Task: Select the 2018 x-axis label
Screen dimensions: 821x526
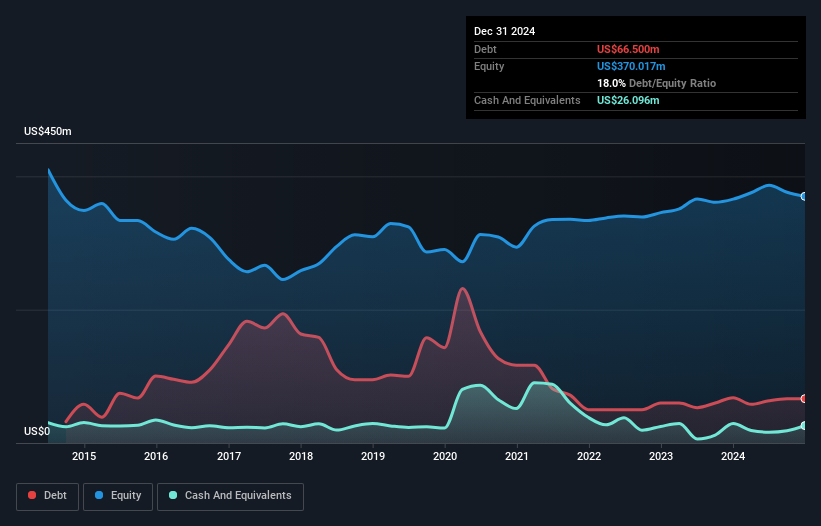Action: [x=301, y=456]
